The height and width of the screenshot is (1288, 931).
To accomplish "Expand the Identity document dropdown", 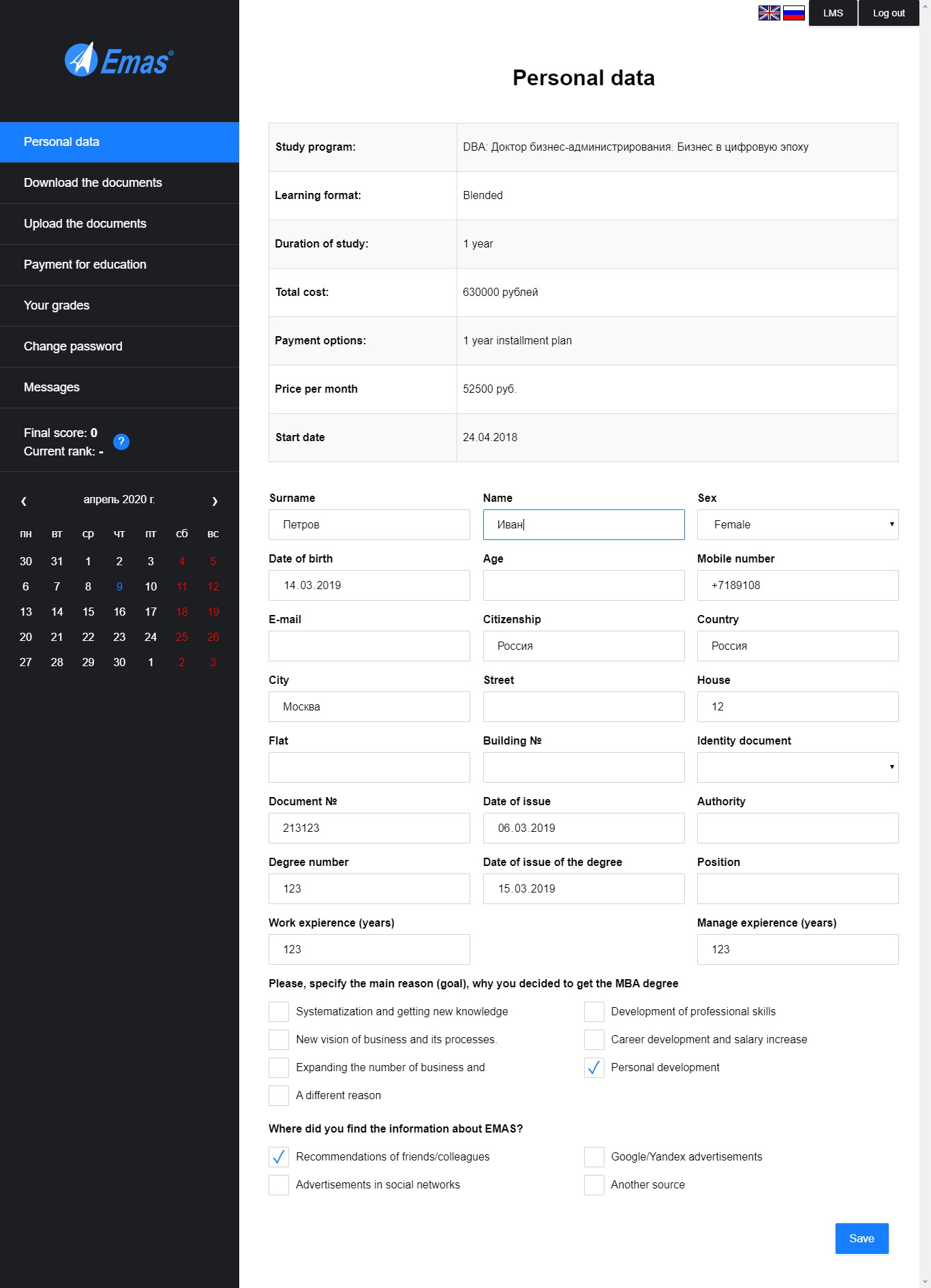I will pyautogui.click(x=797, y=767).
